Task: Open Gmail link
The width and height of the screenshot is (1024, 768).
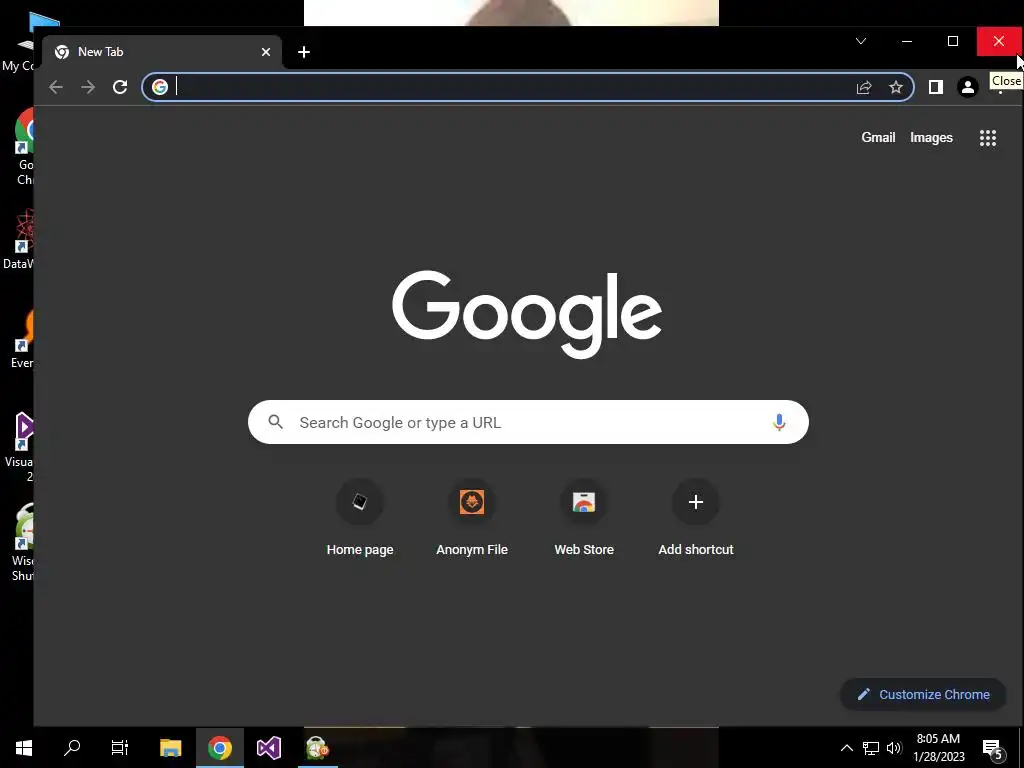Action: (x=878, y=137)
